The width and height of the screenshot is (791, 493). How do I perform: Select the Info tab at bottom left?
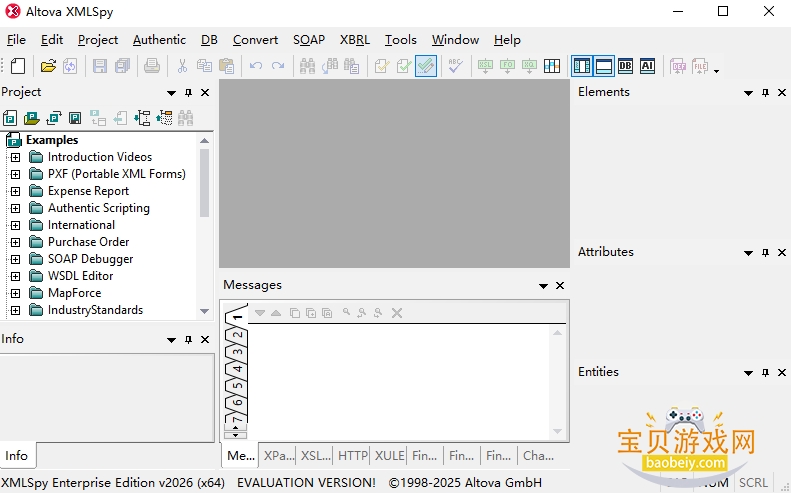coord(17,456)
